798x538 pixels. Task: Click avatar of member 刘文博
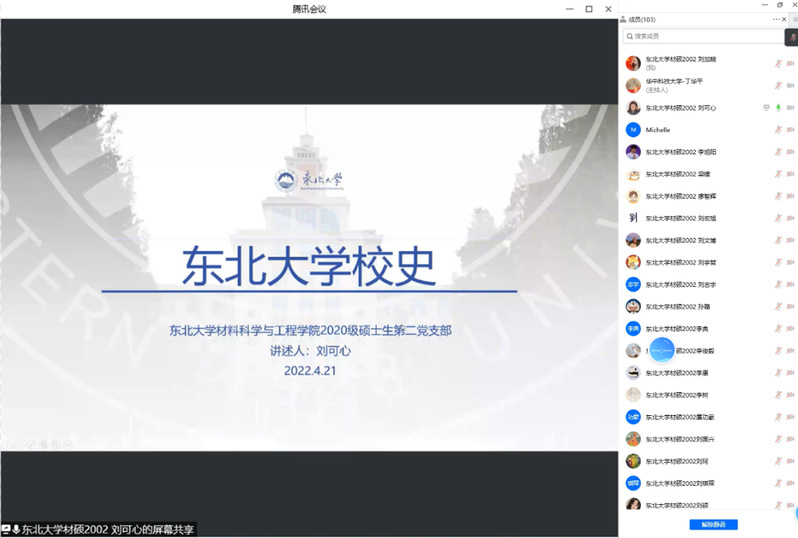[x=633, y=240]
